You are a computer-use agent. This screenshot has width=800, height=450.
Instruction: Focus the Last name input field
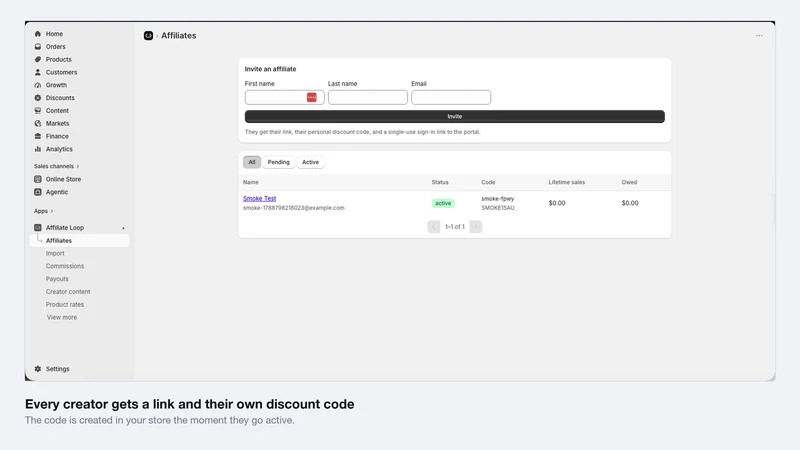point(368,97)
